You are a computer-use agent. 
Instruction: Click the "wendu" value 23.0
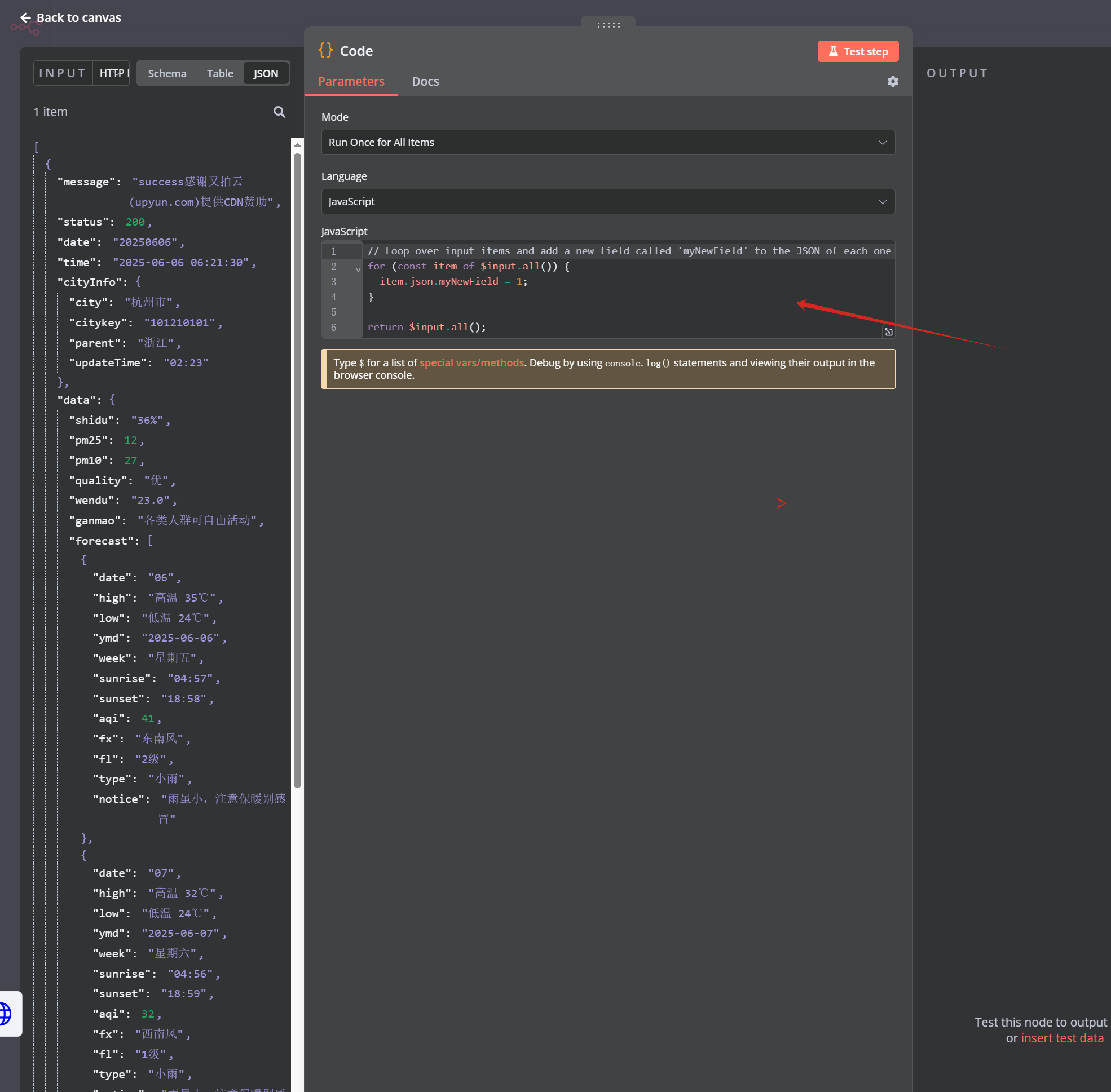click(151, 500)
